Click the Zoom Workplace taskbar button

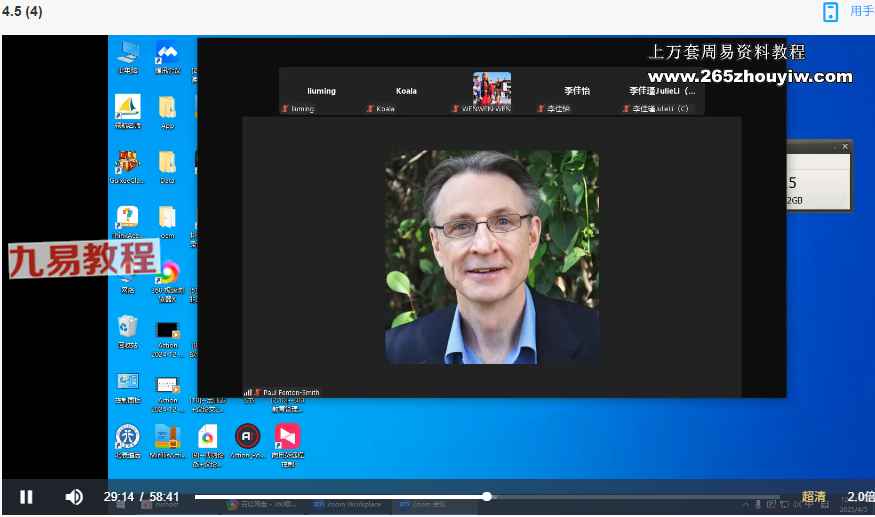348,505
